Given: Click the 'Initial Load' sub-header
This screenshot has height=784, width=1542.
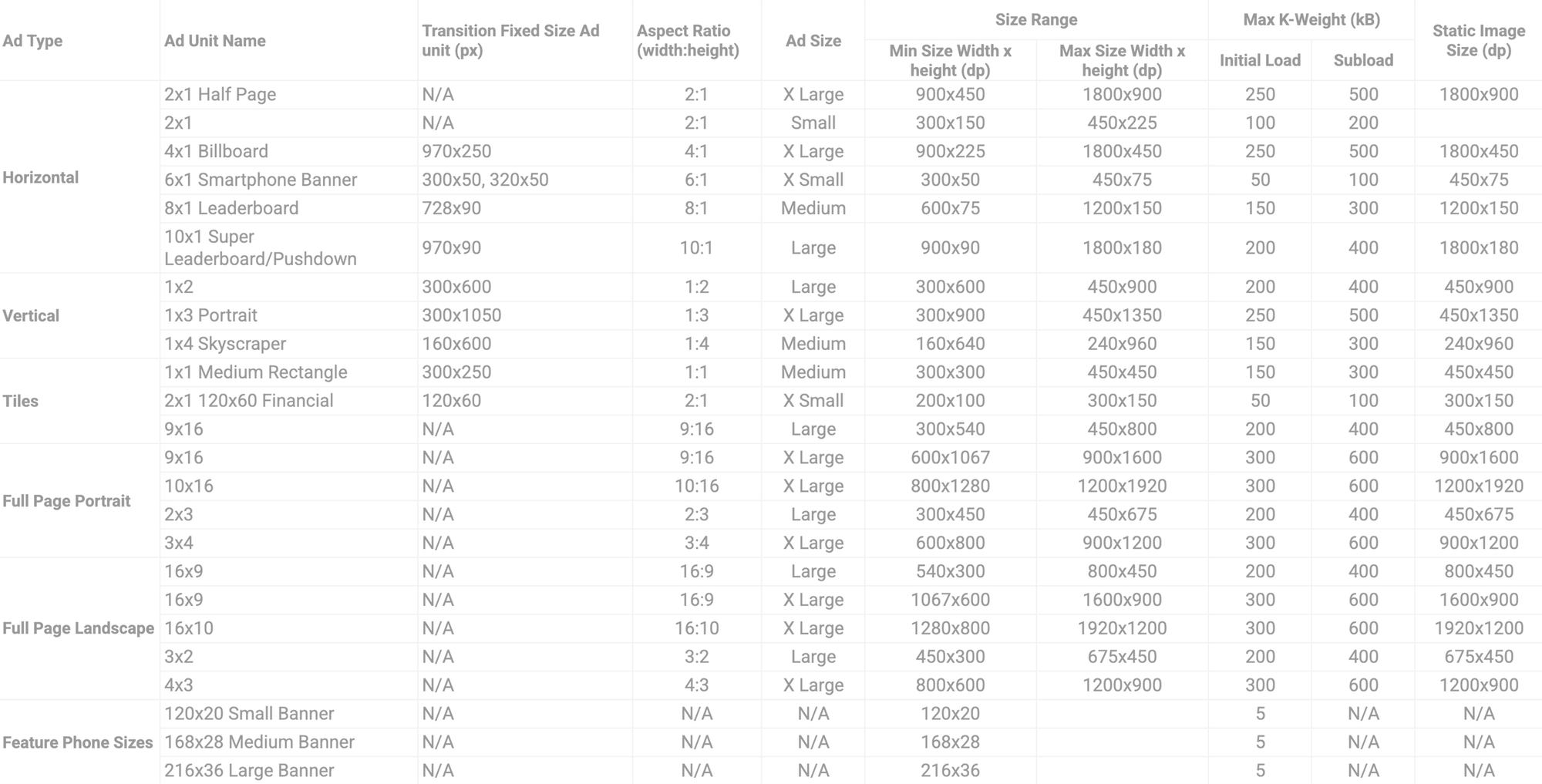Looking at the screenshot, I should (x=1259, y=60).
